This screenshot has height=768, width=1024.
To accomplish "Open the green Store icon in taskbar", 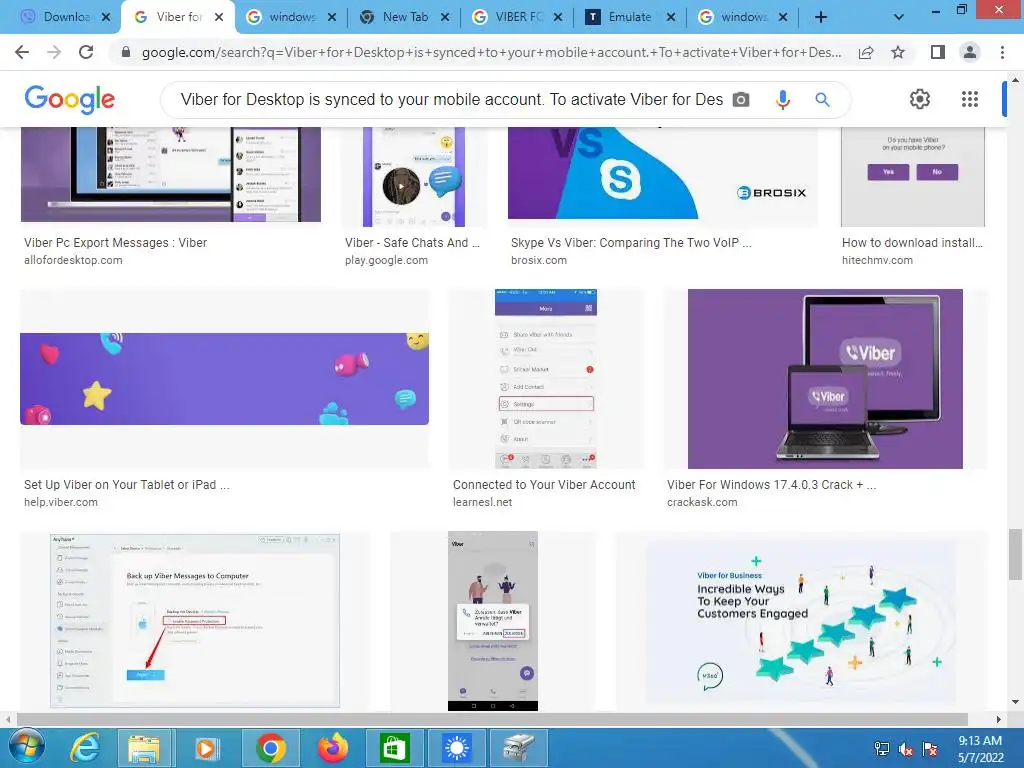I will pyautogui.click(x=395, y=748).
